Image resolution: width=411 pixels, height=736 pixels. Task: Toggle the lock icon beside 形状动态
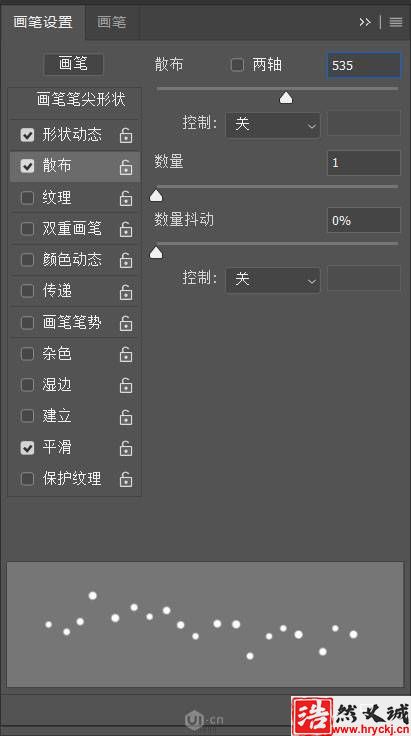[125, 136]
